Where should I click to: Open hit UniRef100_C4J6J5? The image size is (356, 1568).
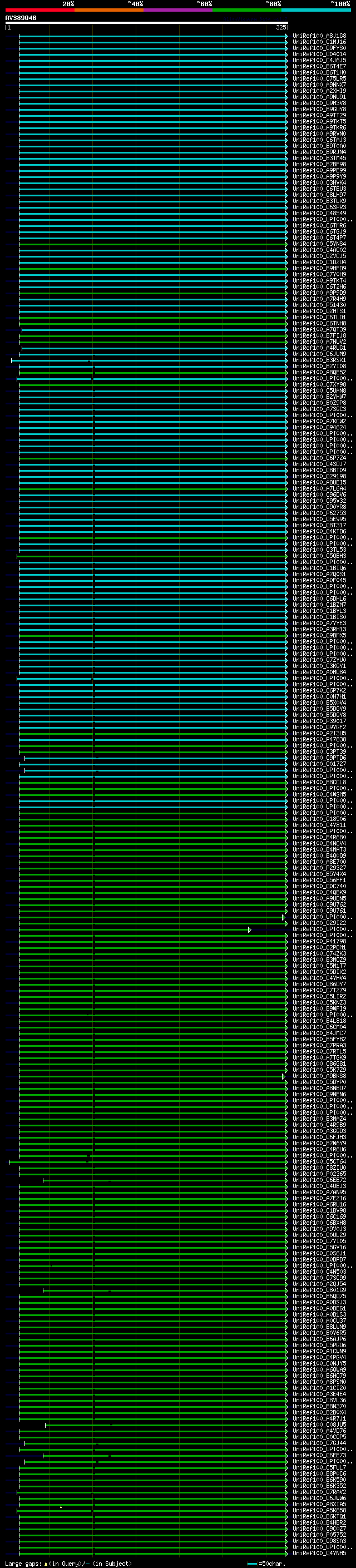click(x=319, y=60)
